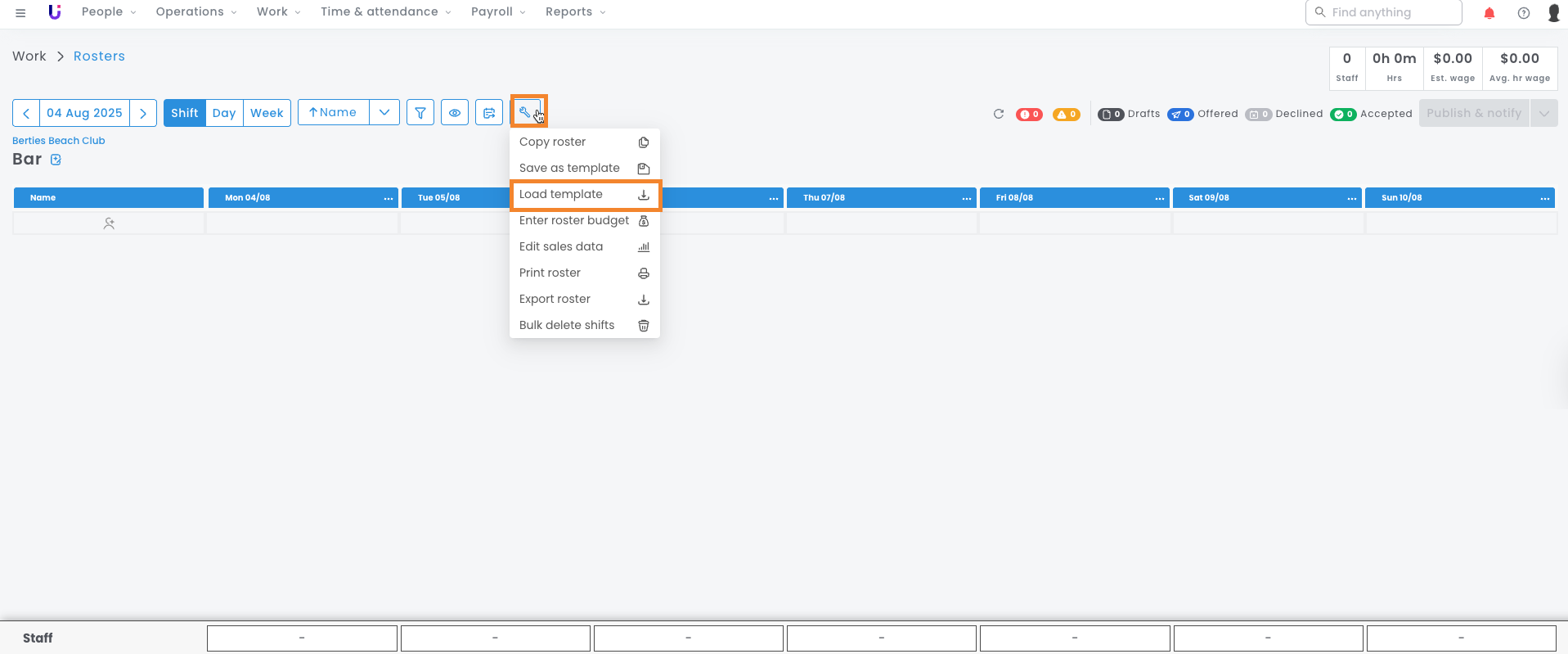Click the add staff icon in Name row
The image size is (1568, 654).
[x=109, y=223]
